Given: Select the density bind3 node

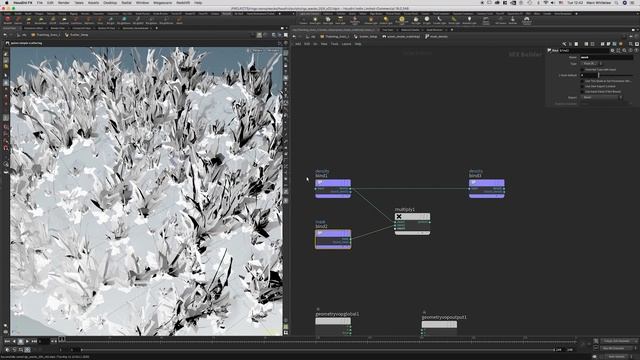Looking at the screenshot, I should (x=487, y=189).
